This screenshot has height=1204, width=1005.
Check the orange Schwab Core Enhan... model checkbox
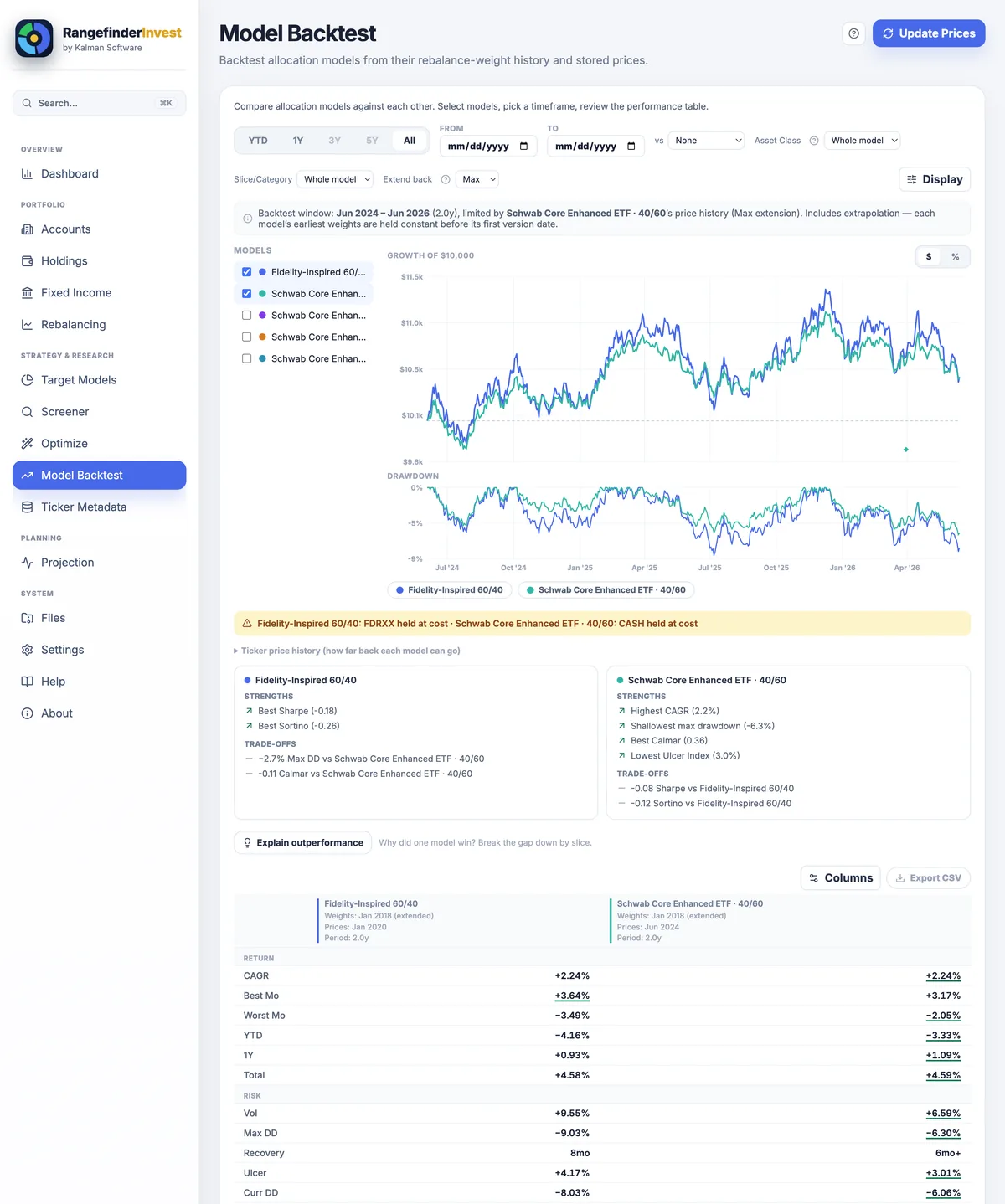tap(246, 337)
